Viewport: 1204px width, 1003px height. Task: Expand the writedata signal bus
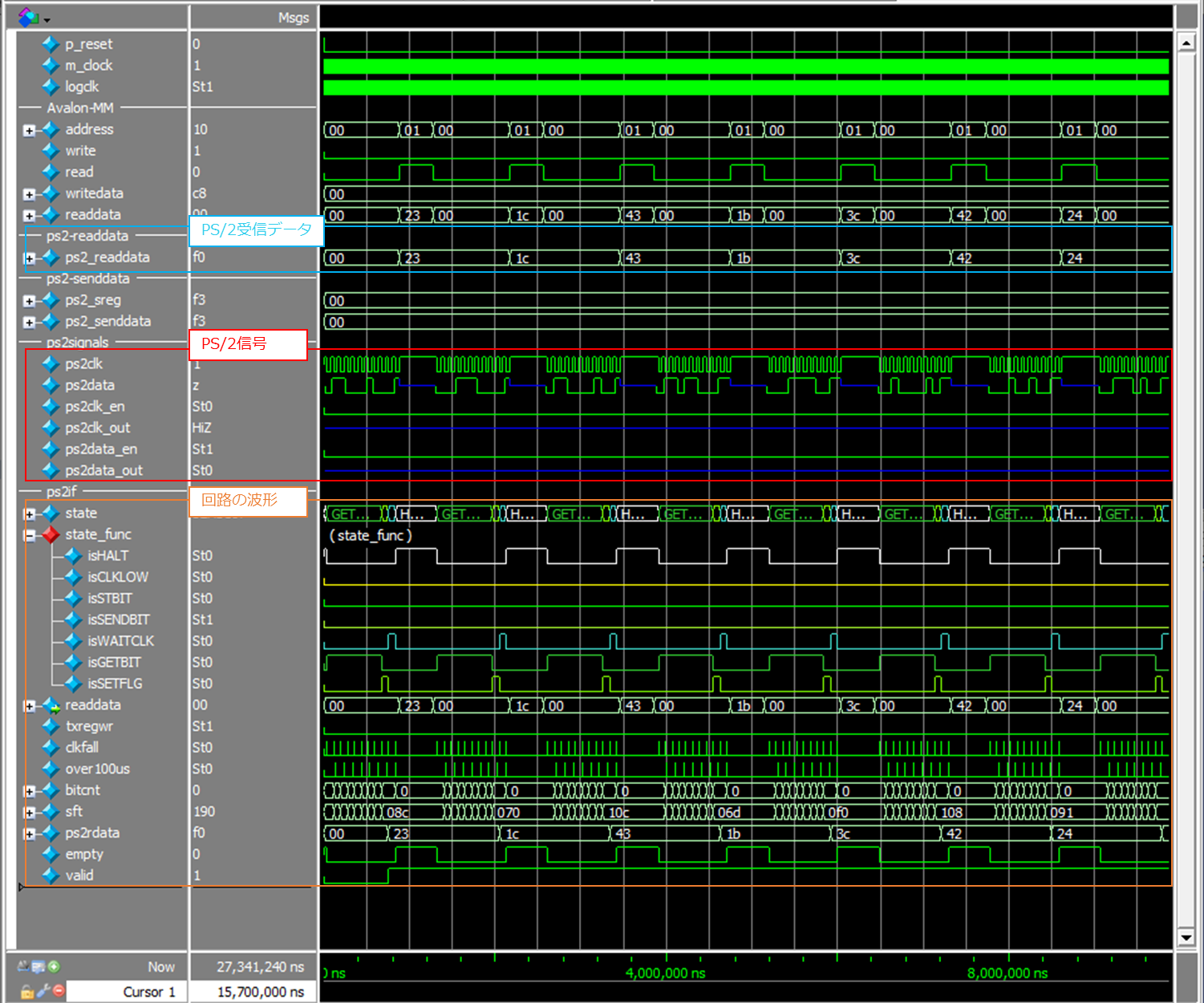(x=29, y=194)
